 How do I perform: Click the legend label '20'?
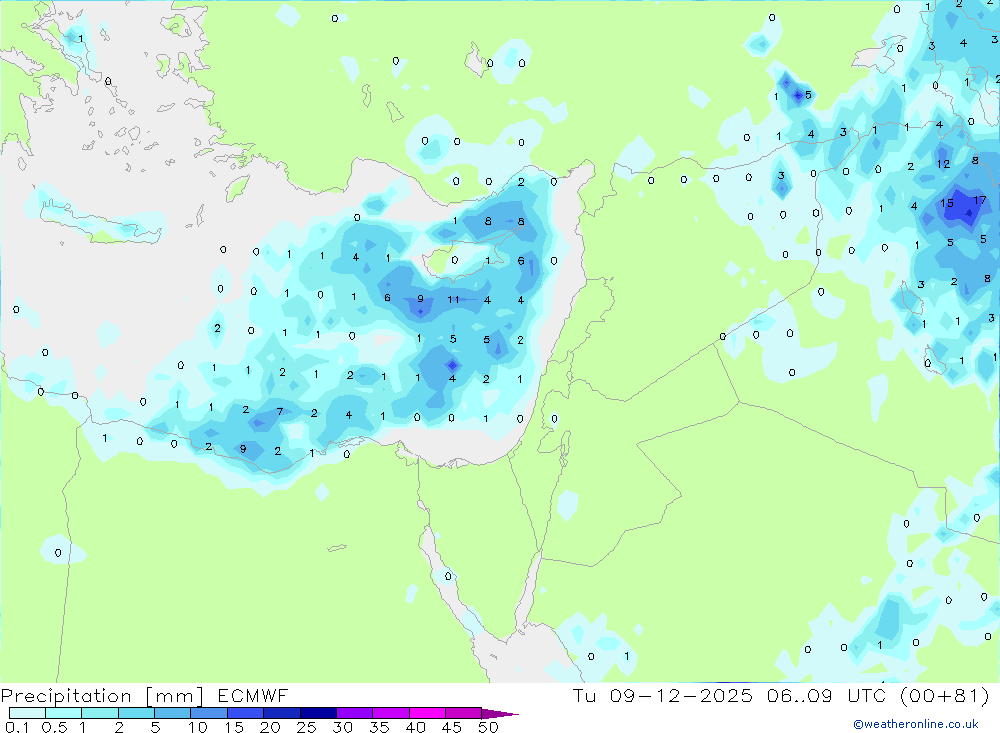point(270,727)
